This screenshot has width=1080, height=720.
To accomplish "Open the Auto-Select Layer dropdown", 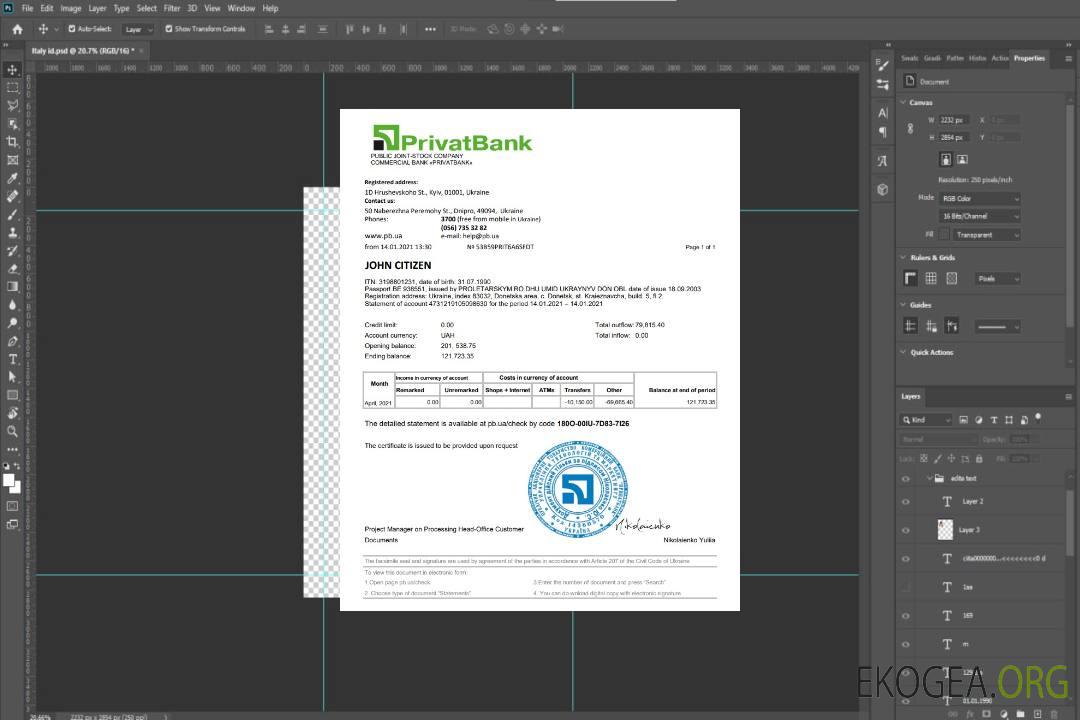I will [138, 29].
